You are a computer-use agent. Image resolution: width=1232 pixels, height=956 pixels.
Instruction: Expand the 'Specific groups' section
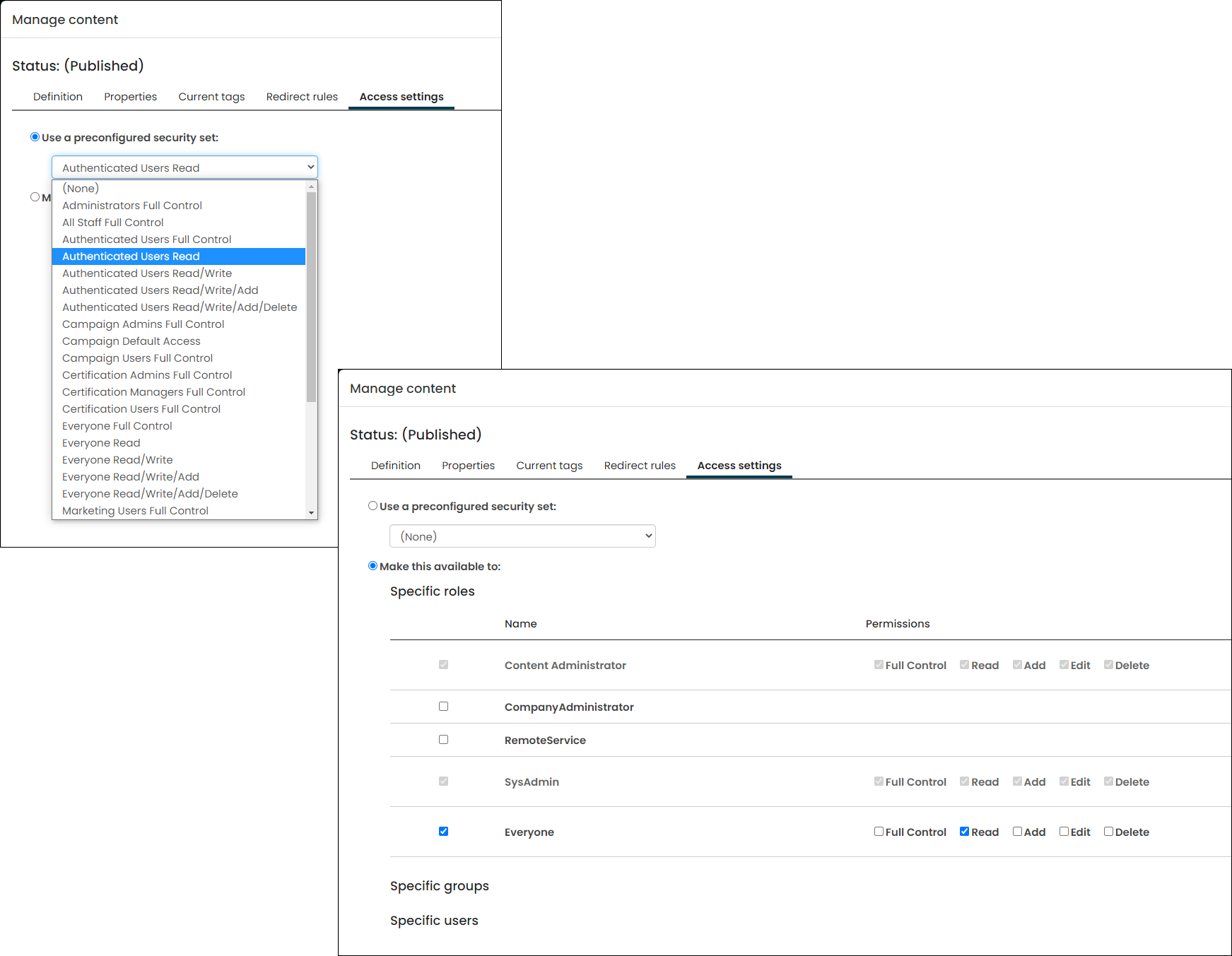(x=440, y=886)
